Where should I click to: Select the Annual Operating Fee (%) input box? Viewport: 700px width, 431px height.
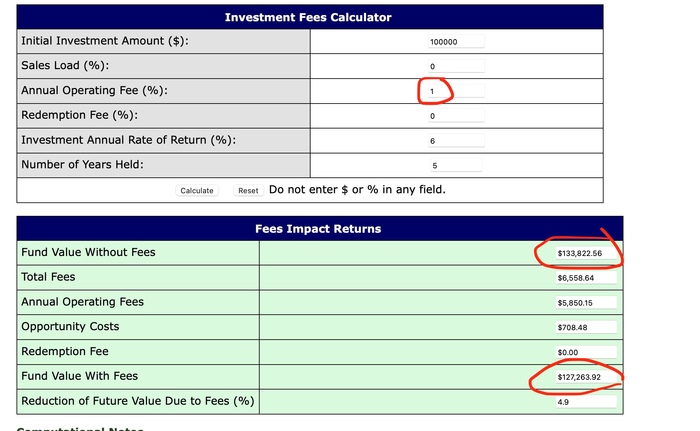click(456, 91)
